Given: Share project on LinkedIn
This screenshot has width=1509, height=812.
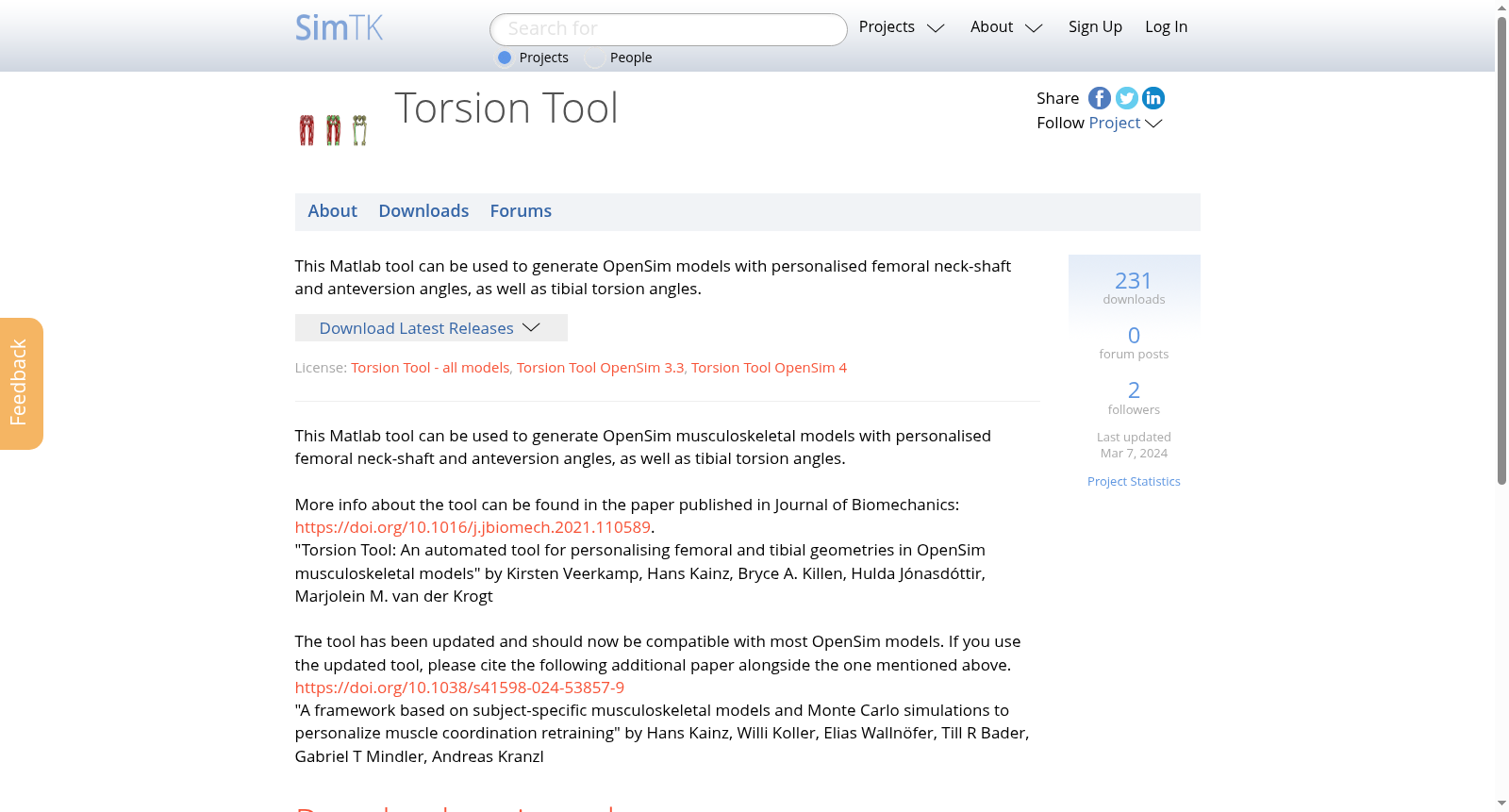Looking at the screenshot, I should tap(1153, 98).
